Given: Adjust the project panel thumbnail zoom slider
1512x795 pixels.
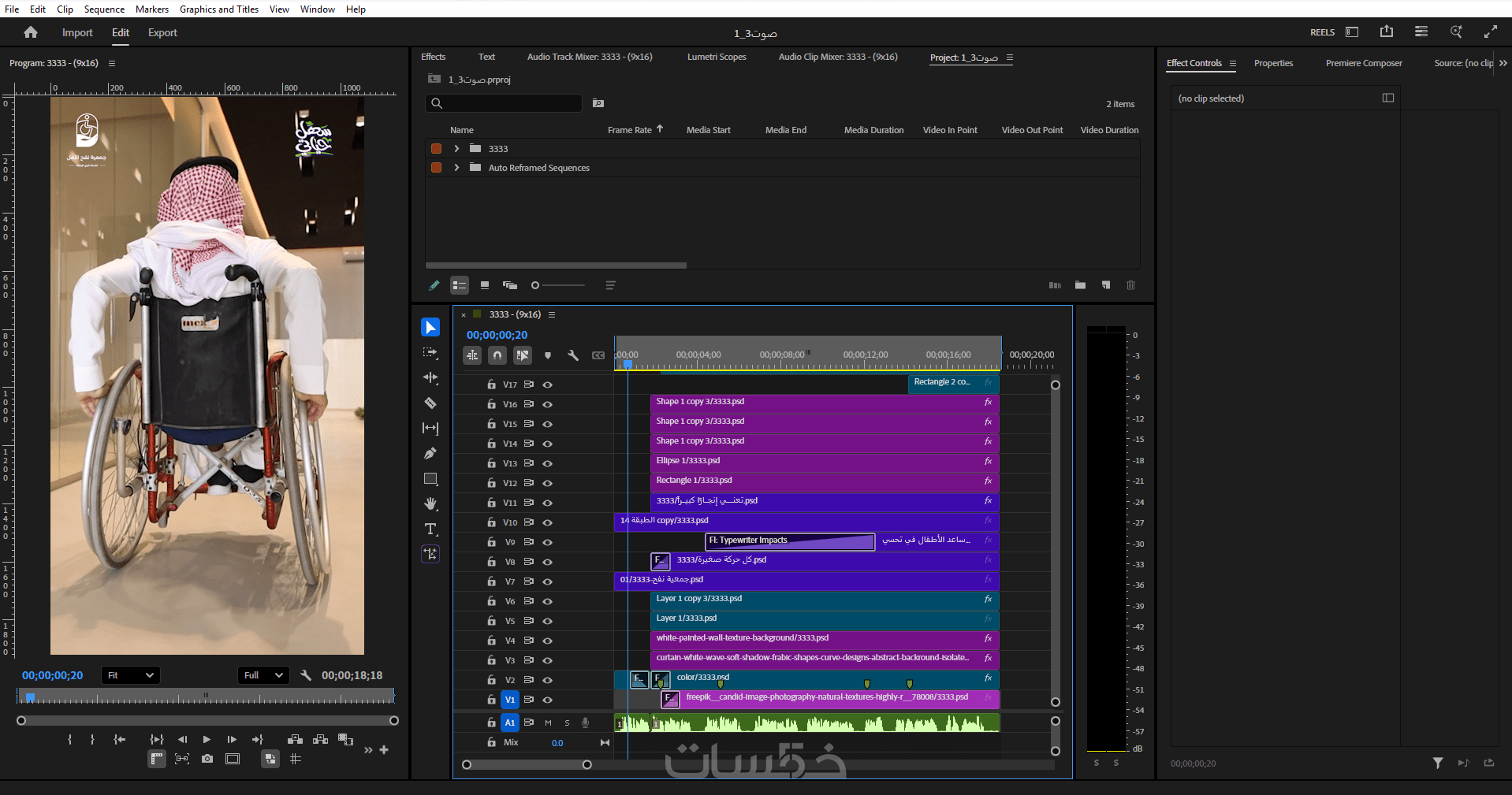Looking at the screenshot, I should (x=536, y=285).
